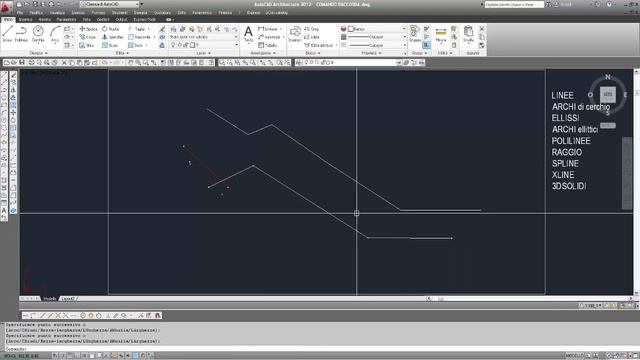The image size is (640, 360).
Task: Open the first DaLayer lineweight dropdown
Action: [376, 37]
